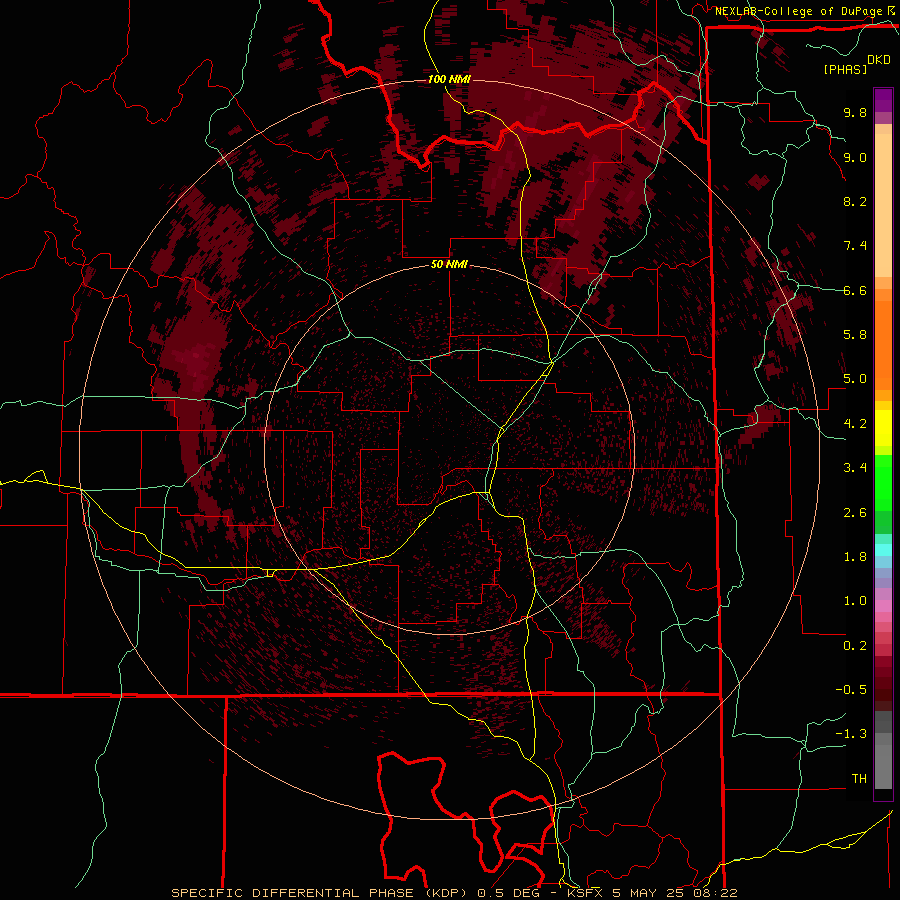
Task: Click the NEXLAB-College of DuPage credit text
Action: click(x=800, y=11)
